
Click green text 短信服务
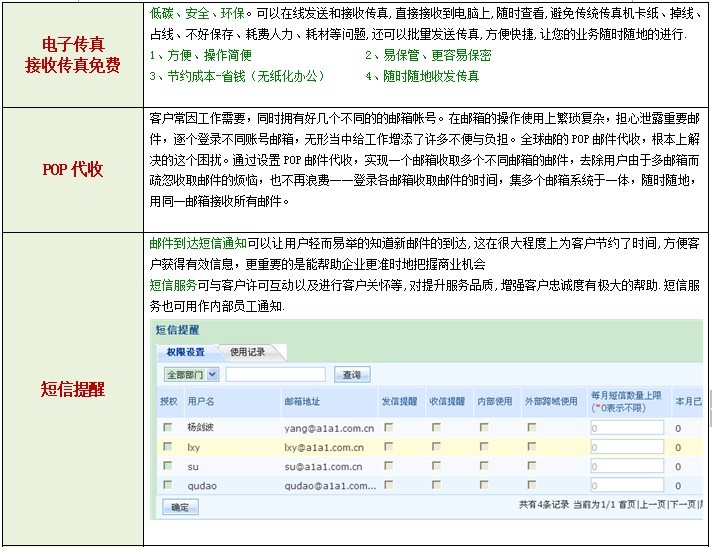click(173, 286)
